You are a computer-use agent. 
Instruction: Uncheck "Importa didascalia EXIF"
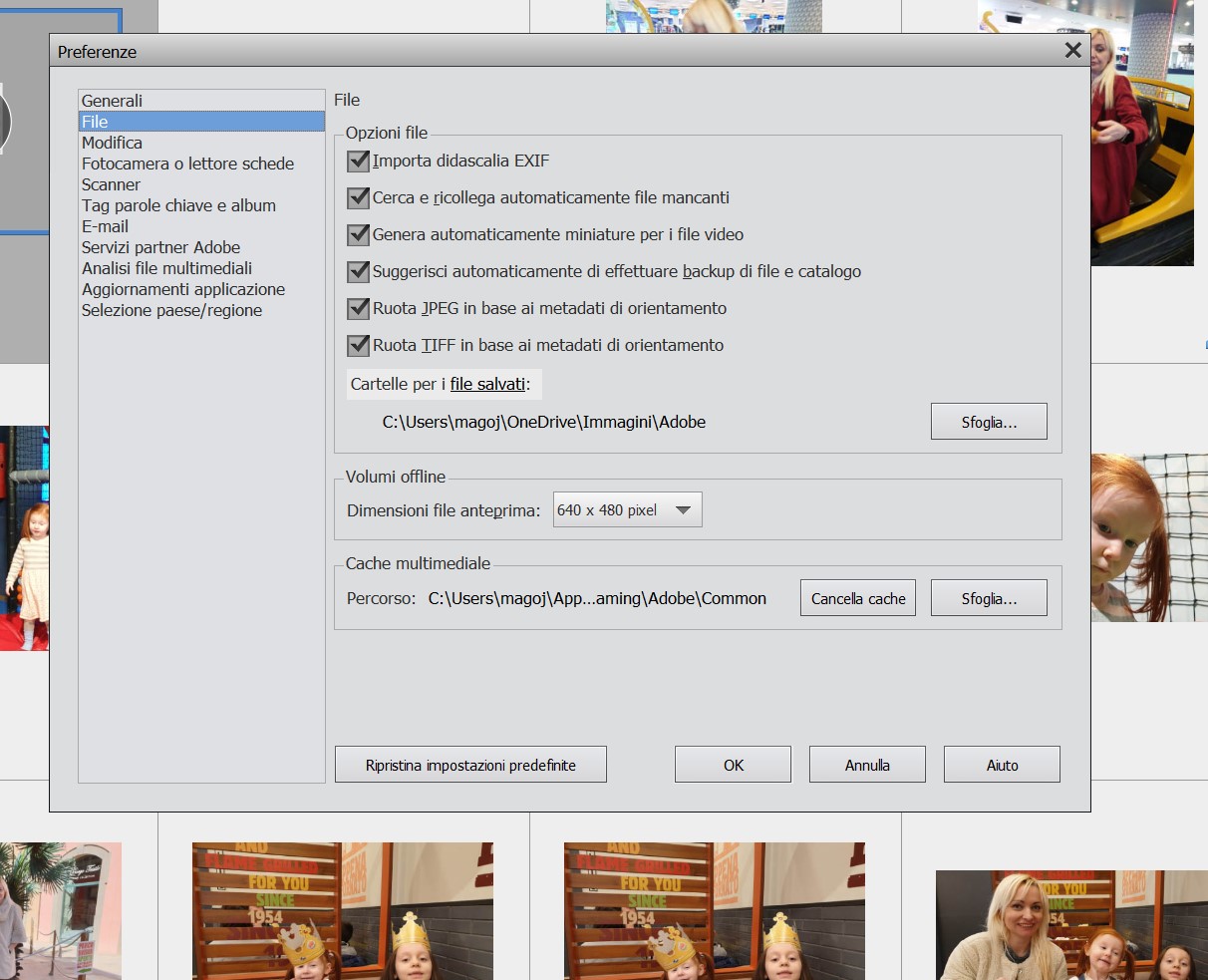358,160
